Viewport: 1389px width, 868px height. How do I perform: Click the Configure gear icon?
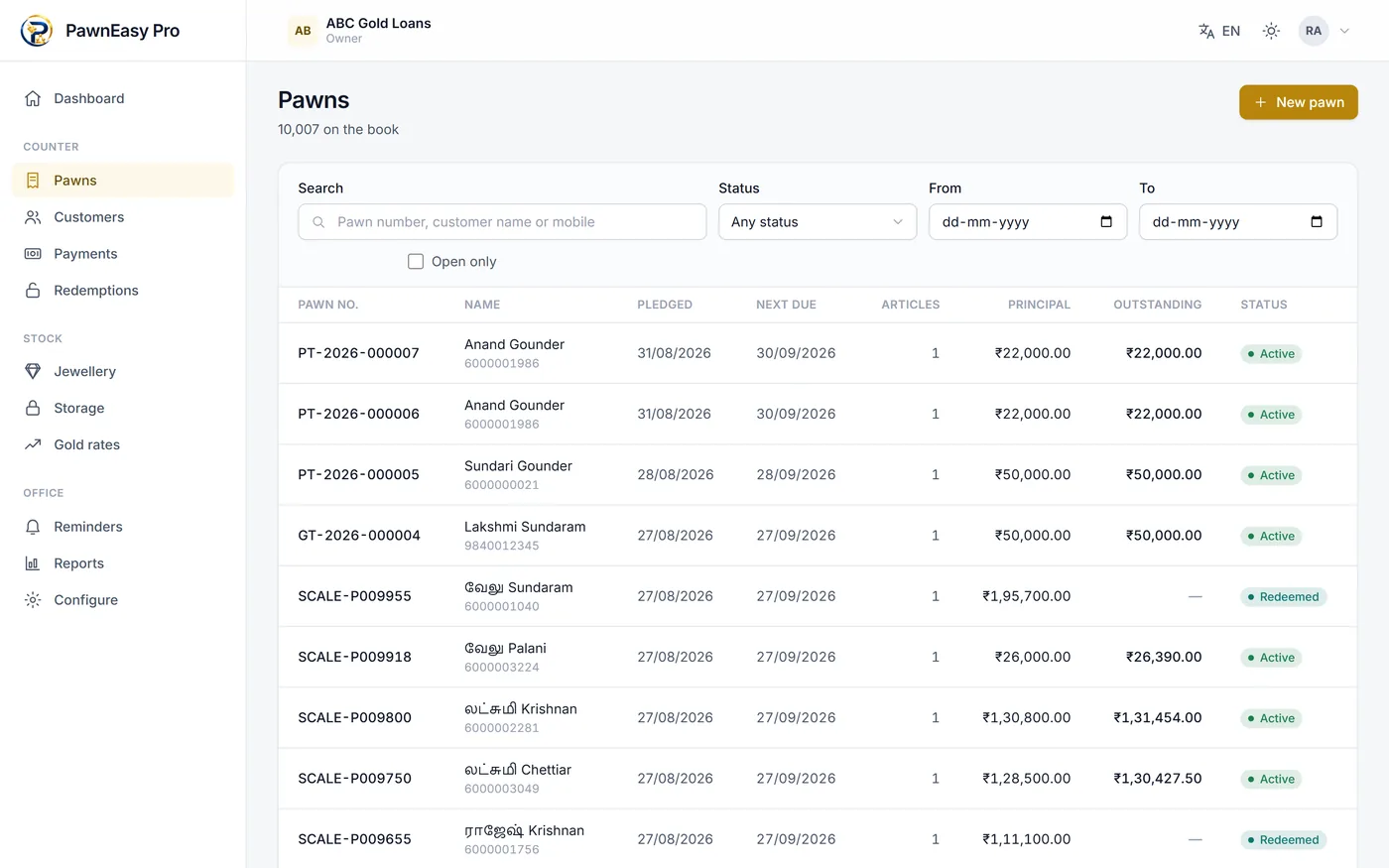[33, 600]
